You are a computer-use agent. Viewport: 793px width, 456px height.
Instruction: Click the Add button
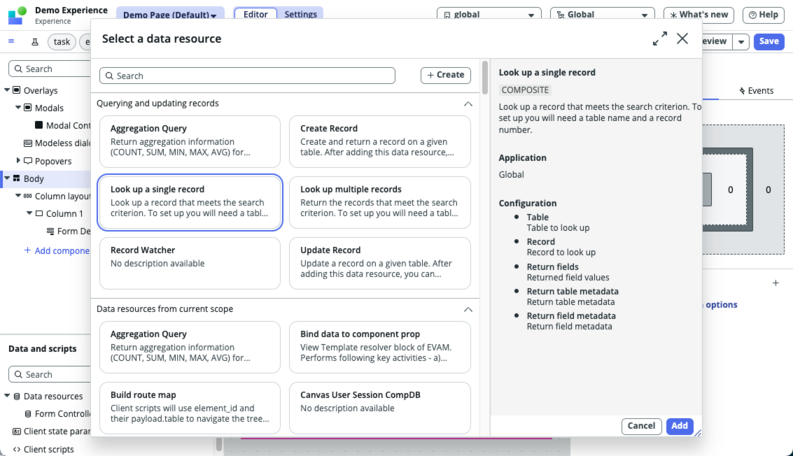[679, 426]
